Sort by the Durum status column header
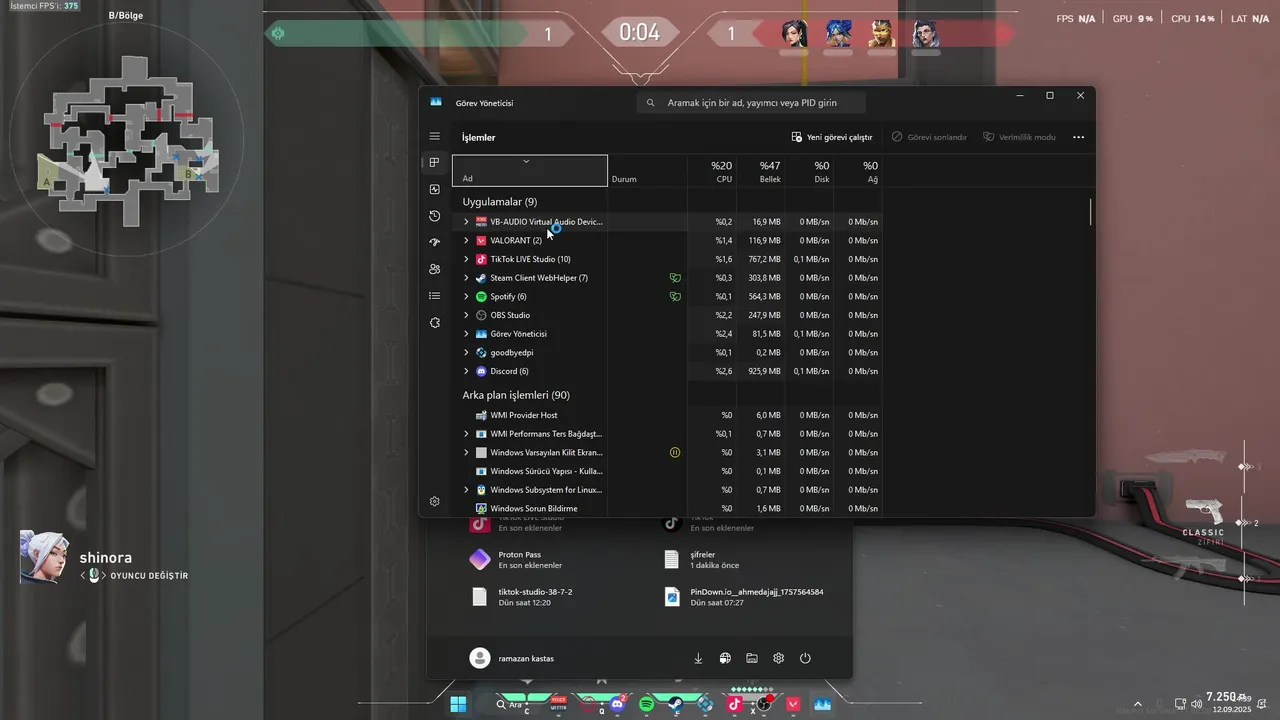The height and width of the screenshot is (720, 1280). (647, 171)
